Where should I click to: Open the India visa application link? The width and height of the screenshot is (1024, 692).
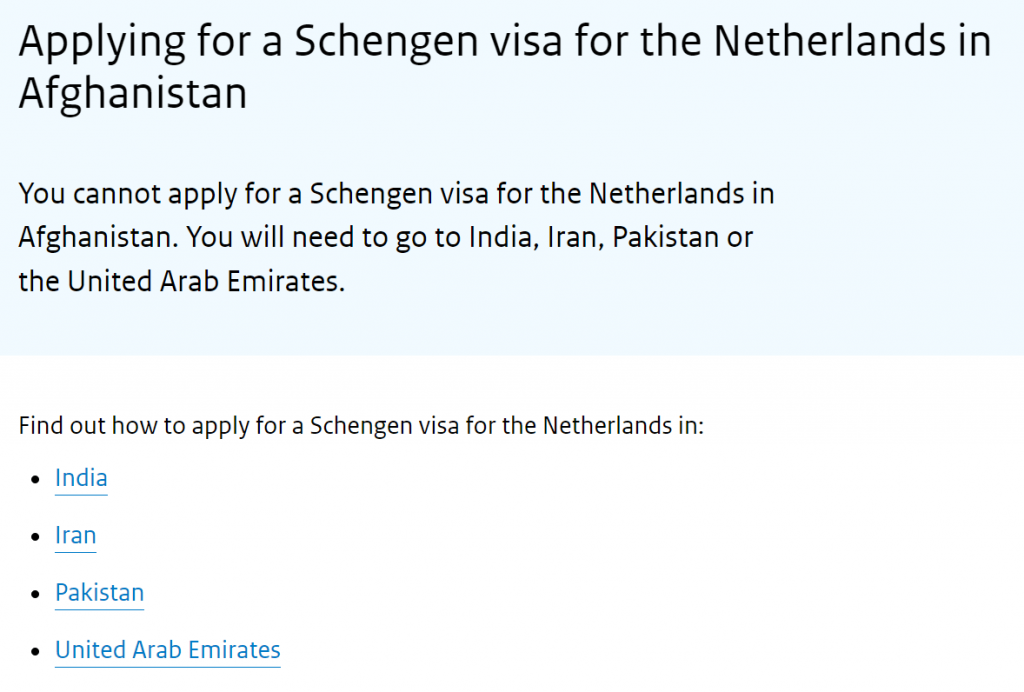coord(80,478)
